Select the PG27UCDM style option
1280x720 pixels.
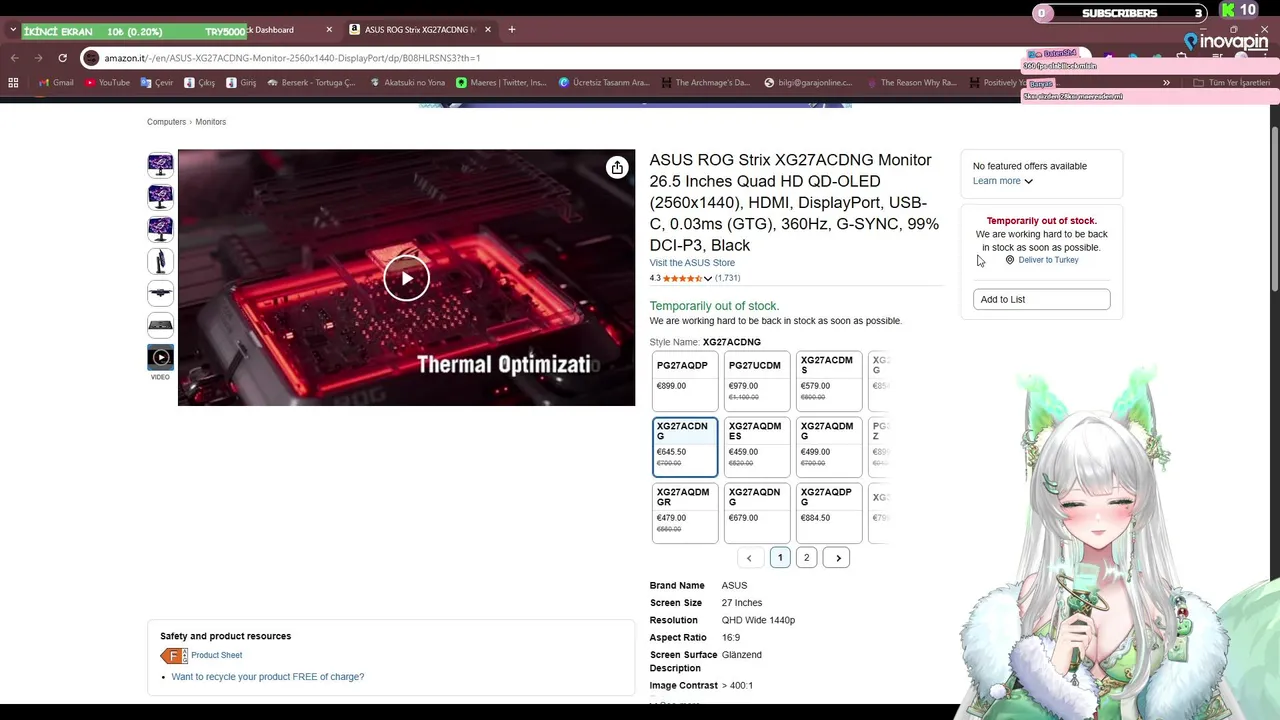[x=757, y=381]
